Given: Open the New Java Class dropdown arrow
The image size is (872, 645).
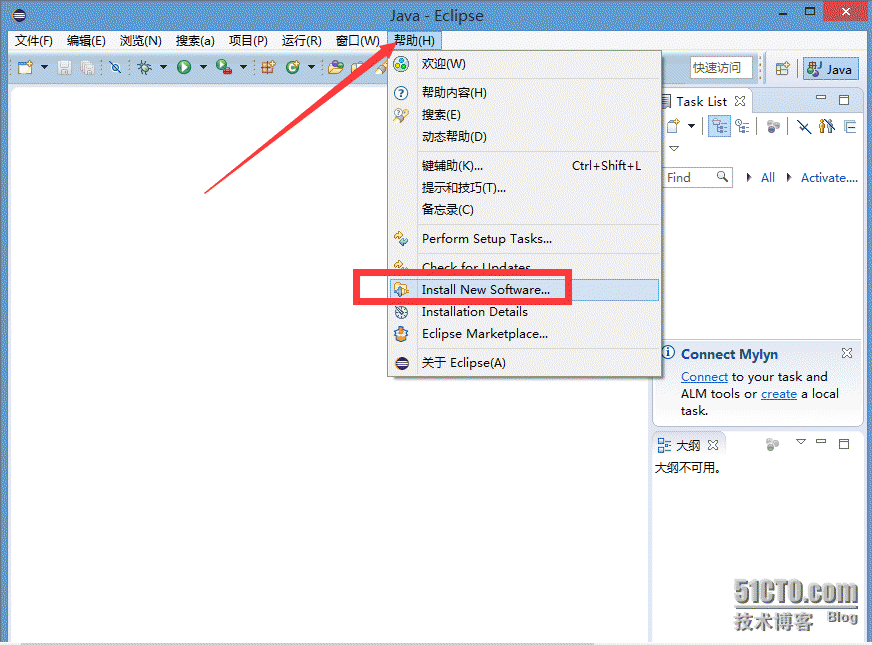Looking at the screenshot, I should [311, 67].
